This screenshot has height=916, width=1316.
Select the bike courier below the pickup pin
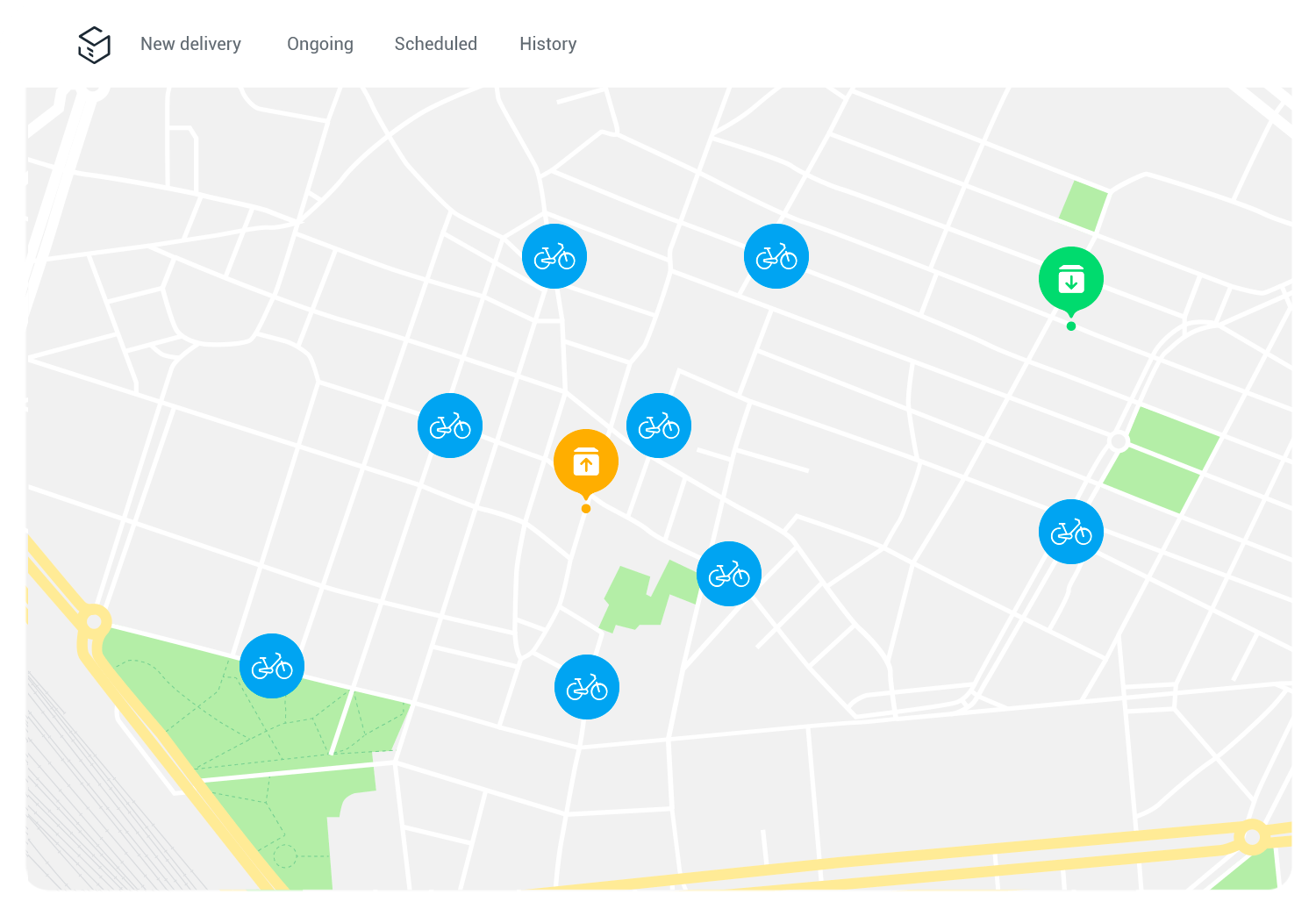tap(587, 687)
